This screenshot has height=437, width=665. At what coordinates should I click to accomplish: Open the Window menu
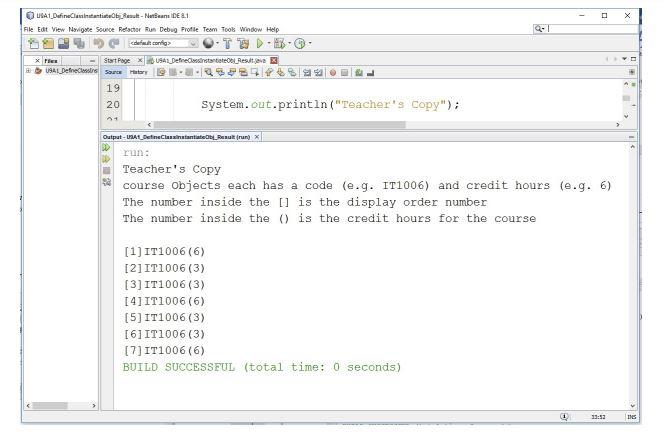(251, 29)
